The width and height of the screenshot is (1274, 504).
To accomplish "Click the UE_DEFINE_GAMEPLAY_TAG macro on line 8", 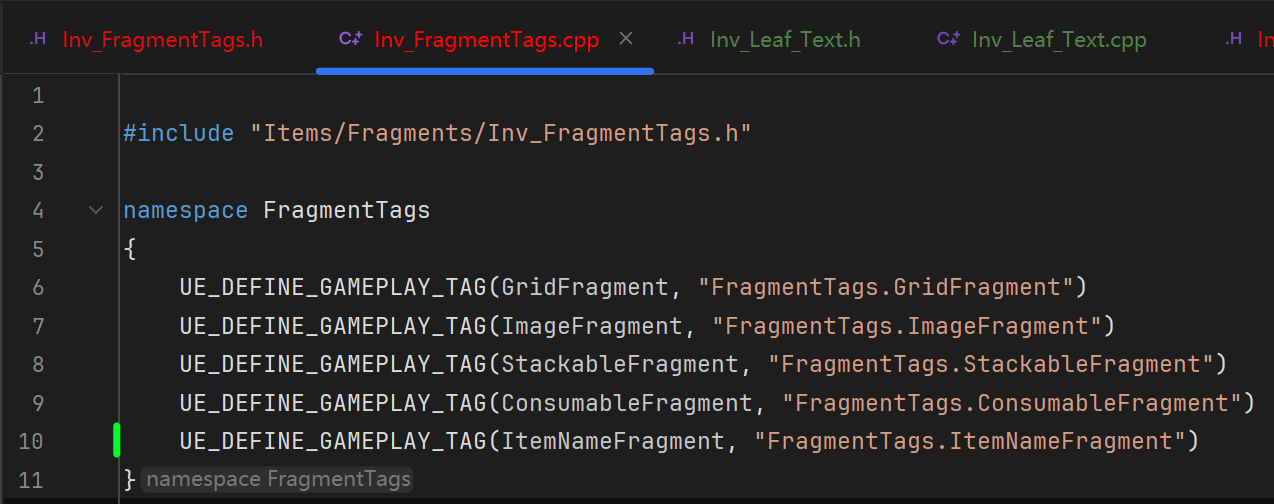I will coord(333,364).
